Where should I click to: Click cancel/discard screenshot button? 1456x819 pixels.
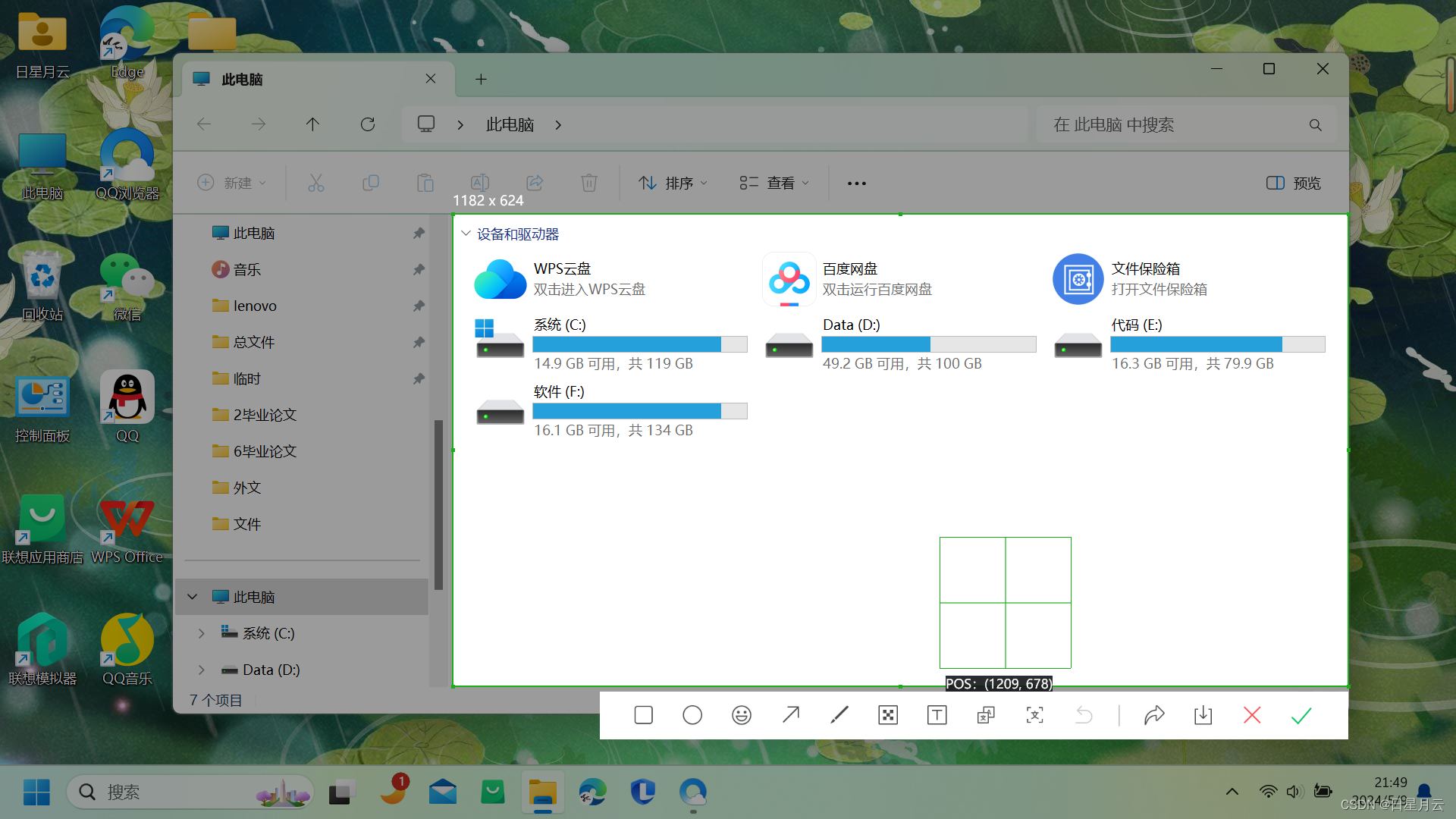[1252, 715]
